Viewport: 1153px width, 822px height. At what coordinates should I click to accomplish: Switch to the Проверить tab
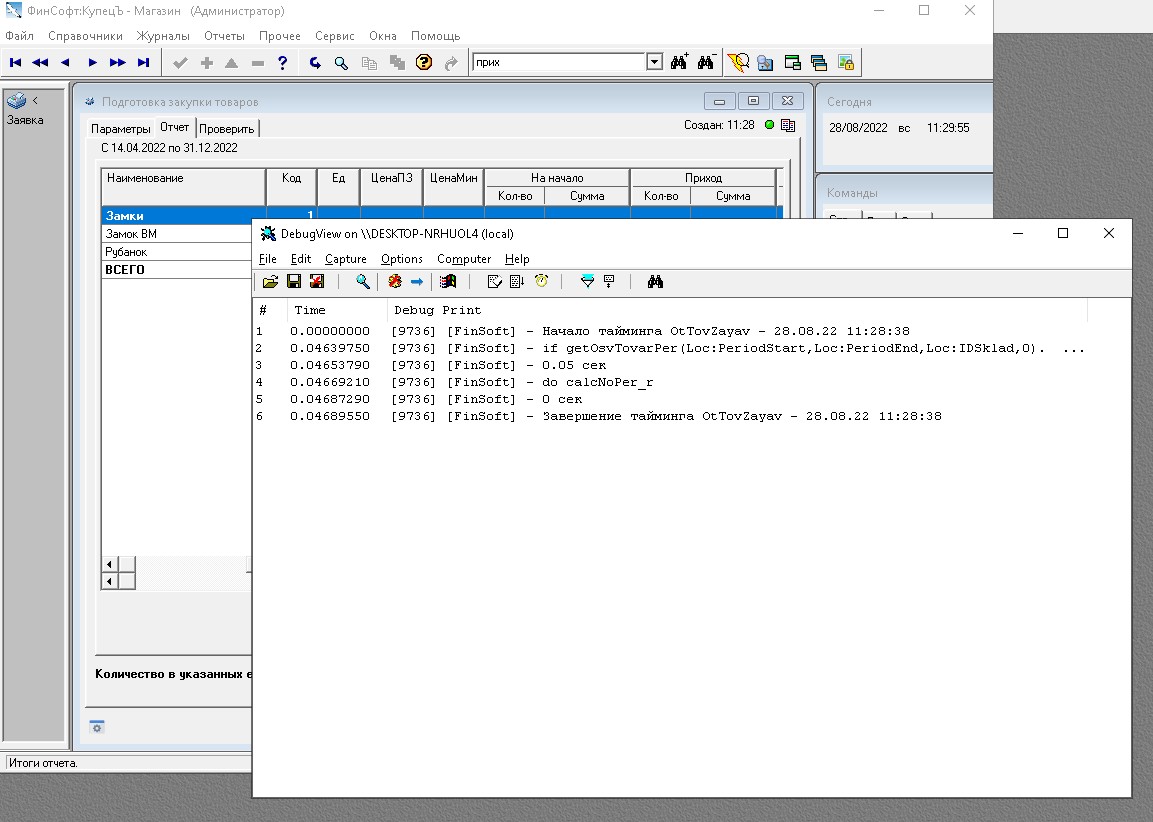pos(227,129)
